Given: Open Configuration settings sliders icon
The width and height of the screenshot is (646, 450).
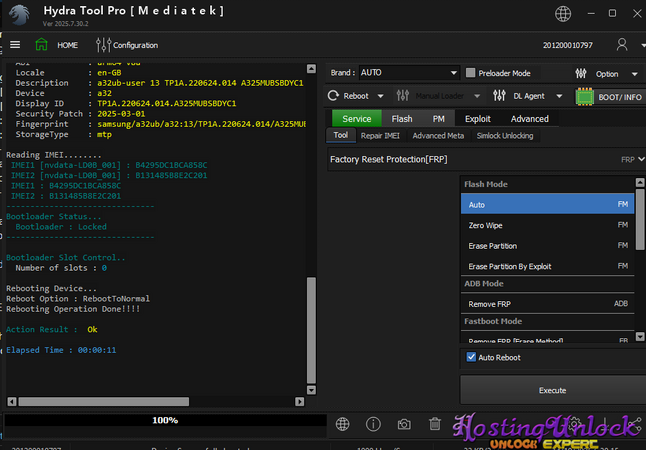Looking at the screenshot, I should pyautogui.click(x=103, y=45).
